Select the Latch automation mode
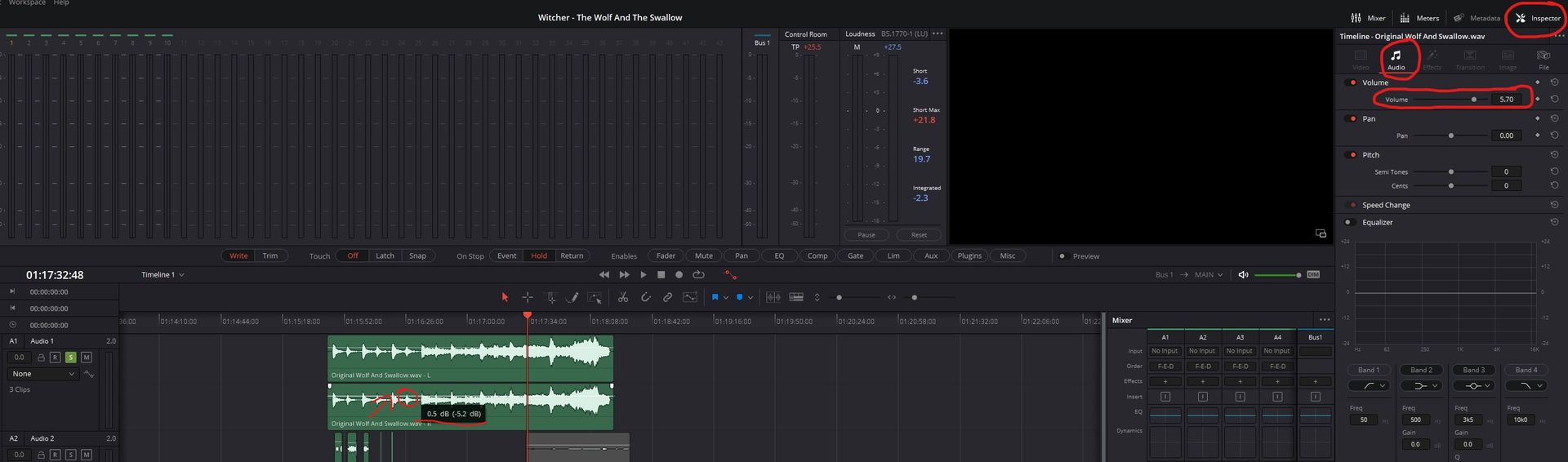Screen dimensions: 1568x462 tap(385, 256)
